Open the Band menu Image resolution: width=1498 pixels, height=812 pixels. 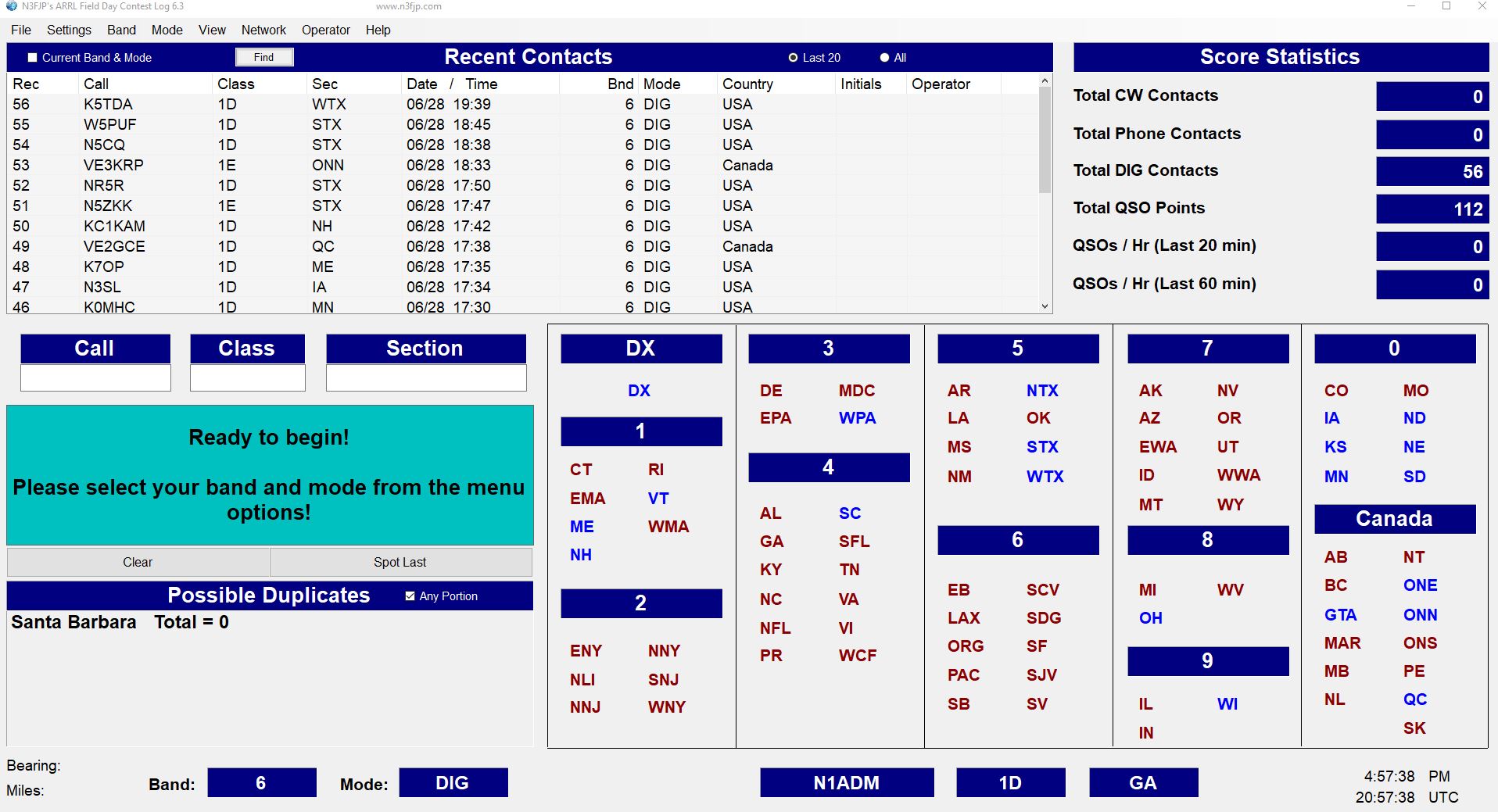point(121,30)
